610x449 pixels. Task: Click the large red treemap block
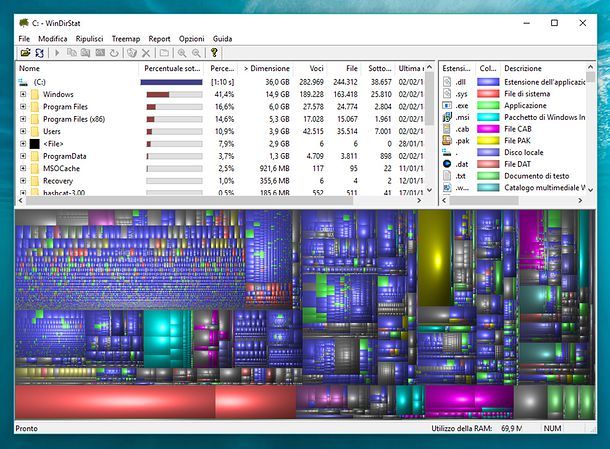pos(115,402)
